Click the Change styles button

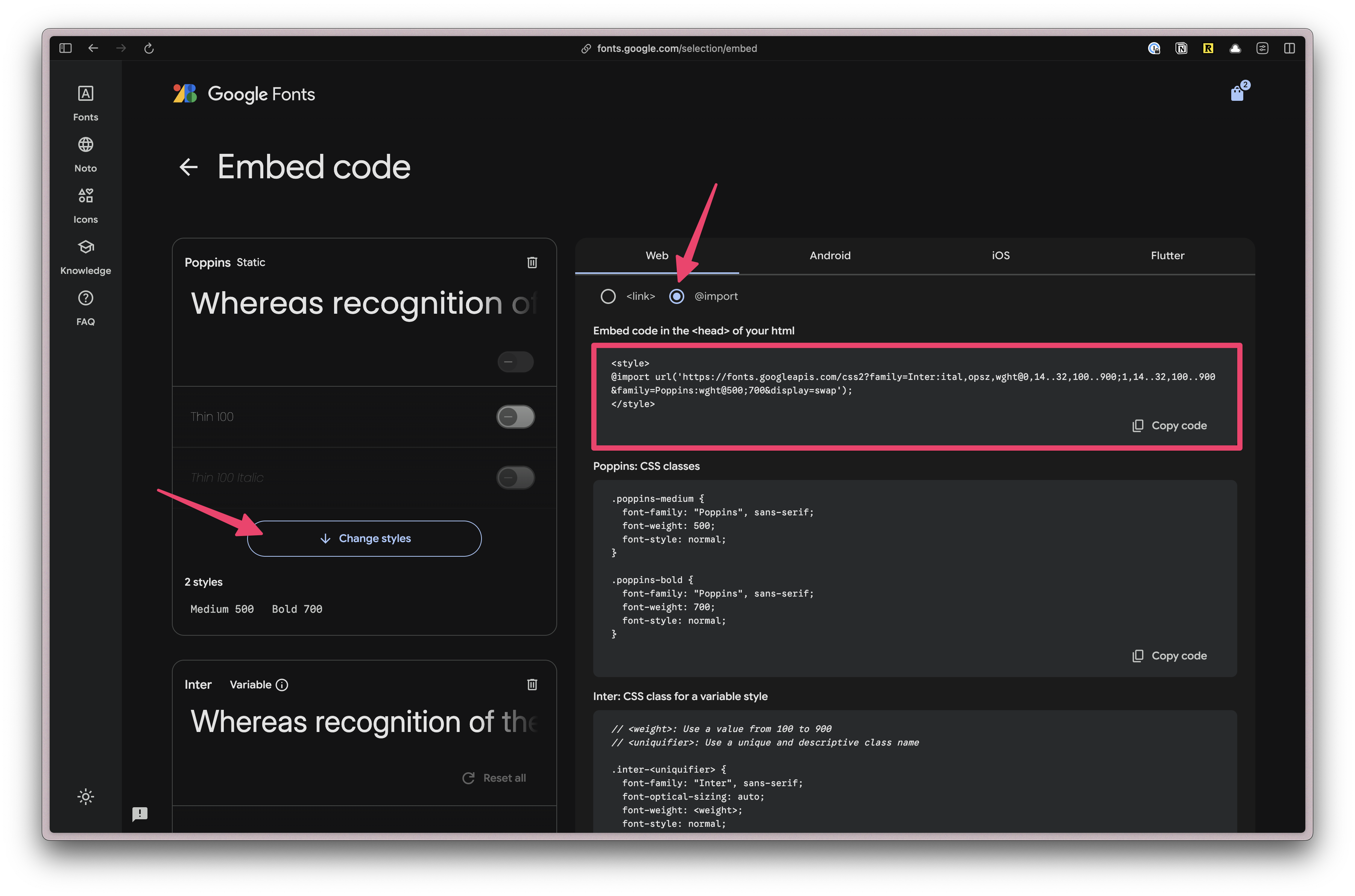[x=365, y=538]
